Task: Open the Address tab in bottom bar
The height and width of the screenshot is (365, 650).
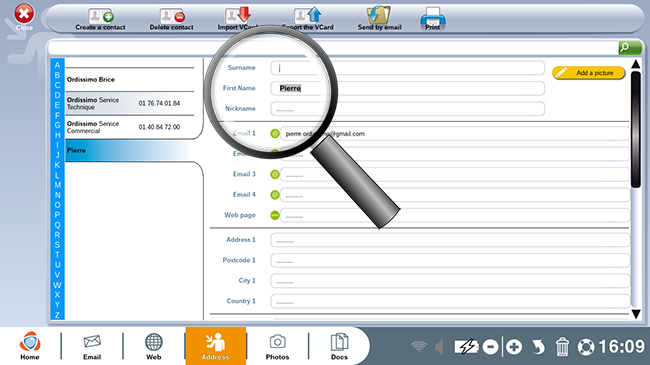Action: [x=216, y=346]
